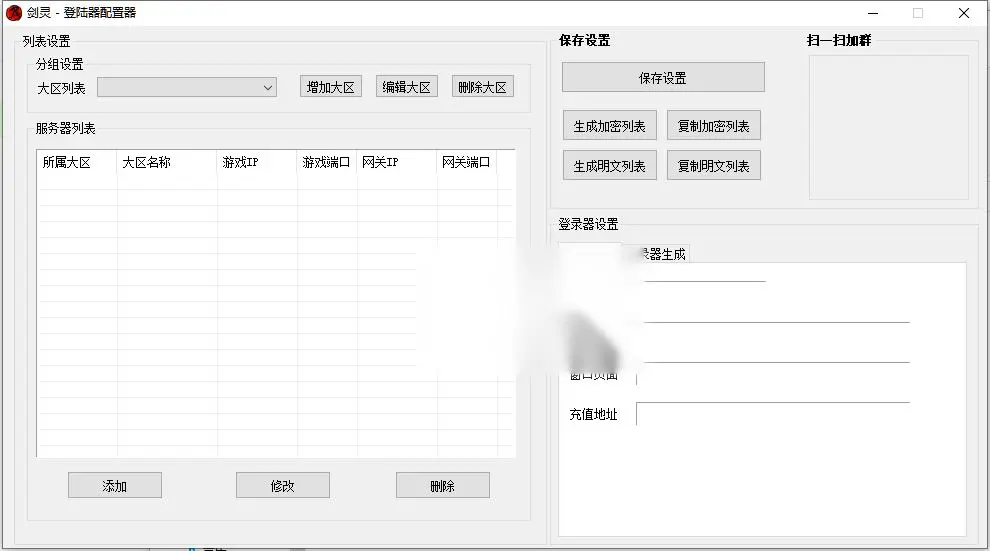Minimize the 登陆器配置器 window
The height and width of the screenshot is (551, 990).
click(x=873, y=13)
